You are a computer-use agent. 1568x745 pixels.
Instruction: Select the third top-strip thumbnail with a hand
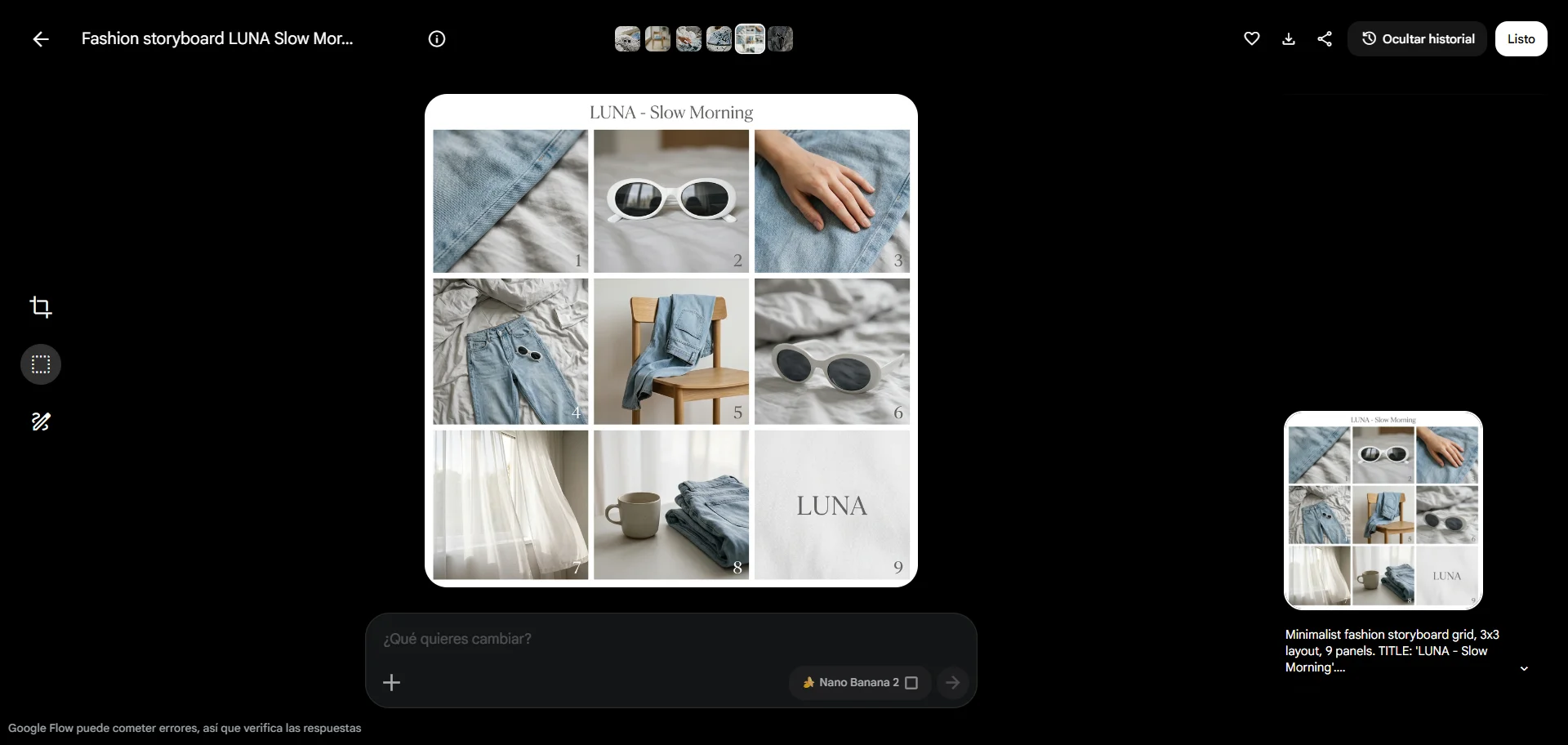pos(688,39)
